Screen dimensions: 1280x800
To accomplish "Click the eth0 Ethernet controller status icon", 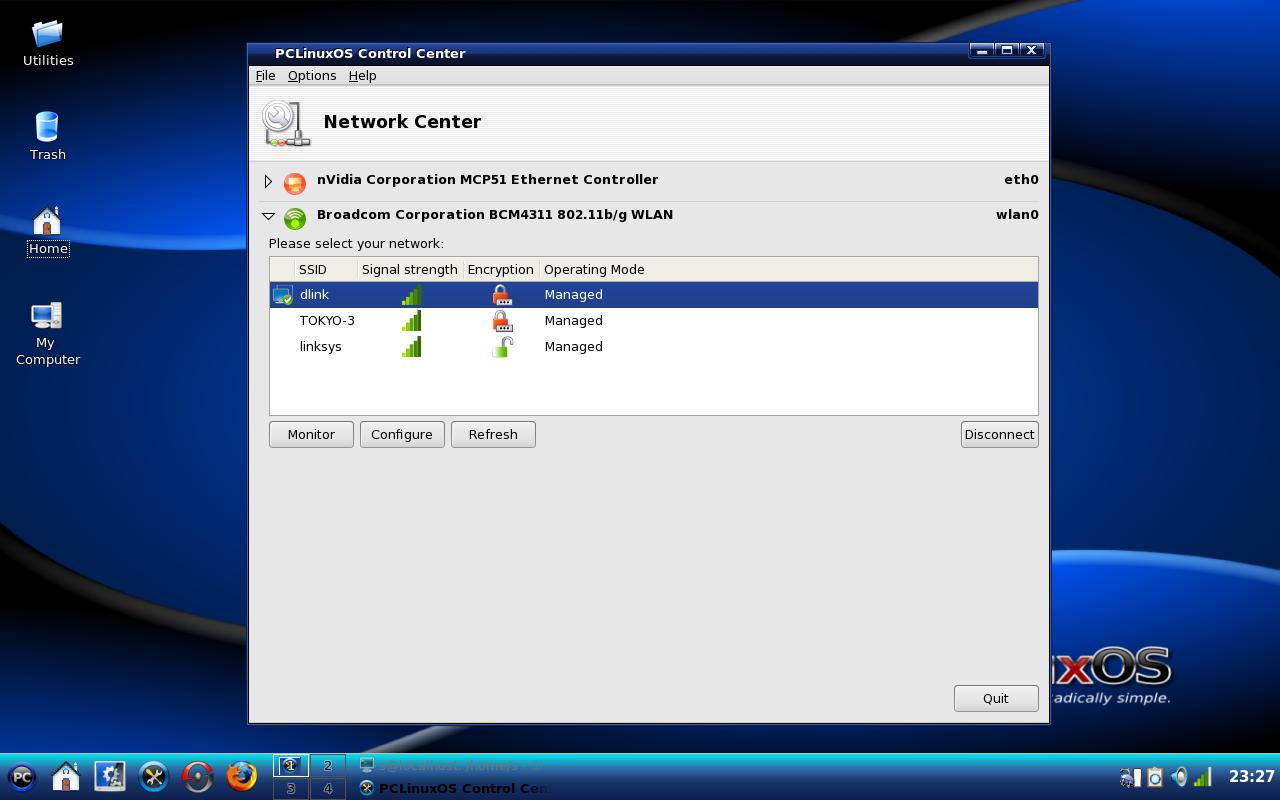I will tap(295, 183).
